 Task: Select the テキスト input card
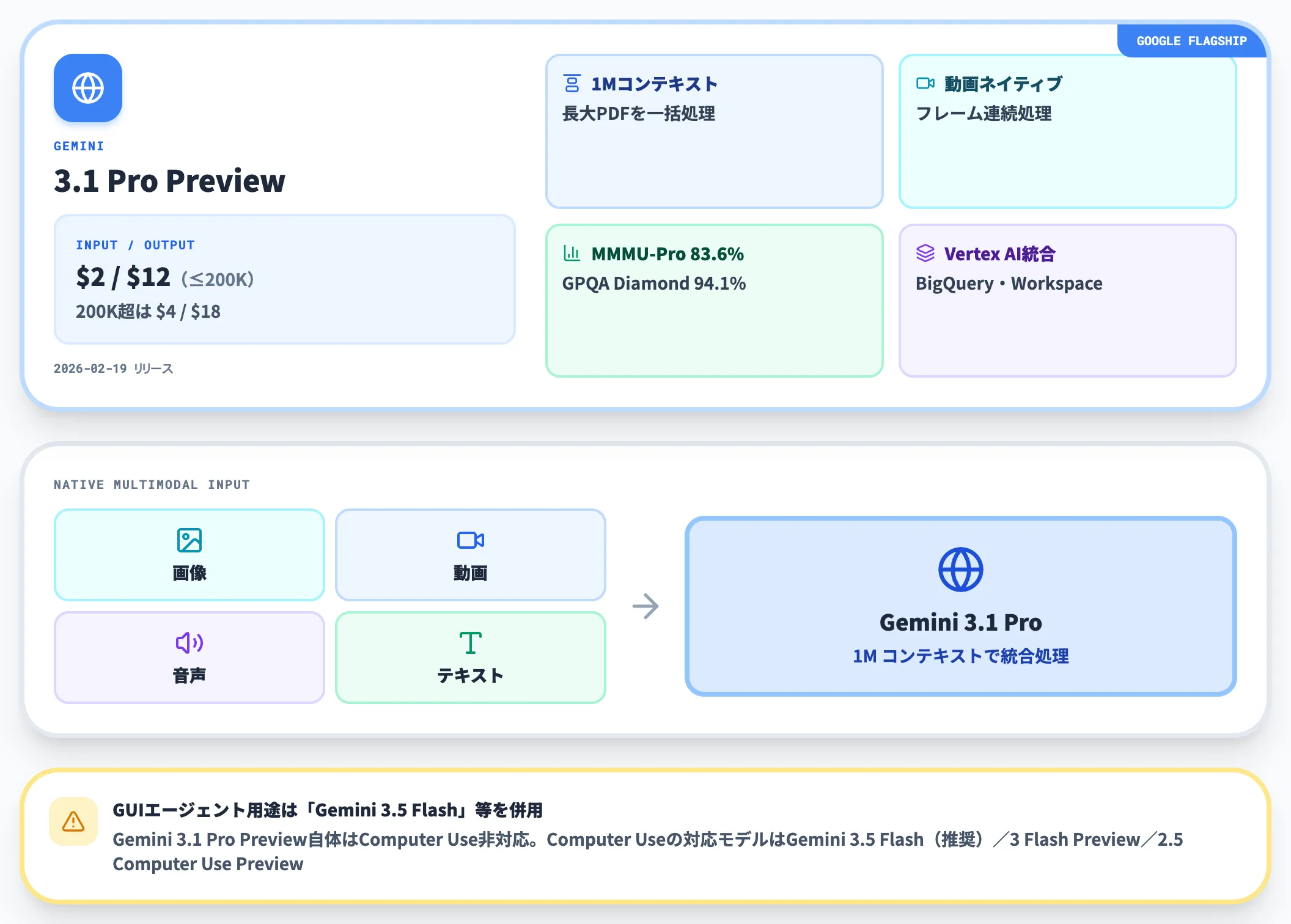[471, 658]
